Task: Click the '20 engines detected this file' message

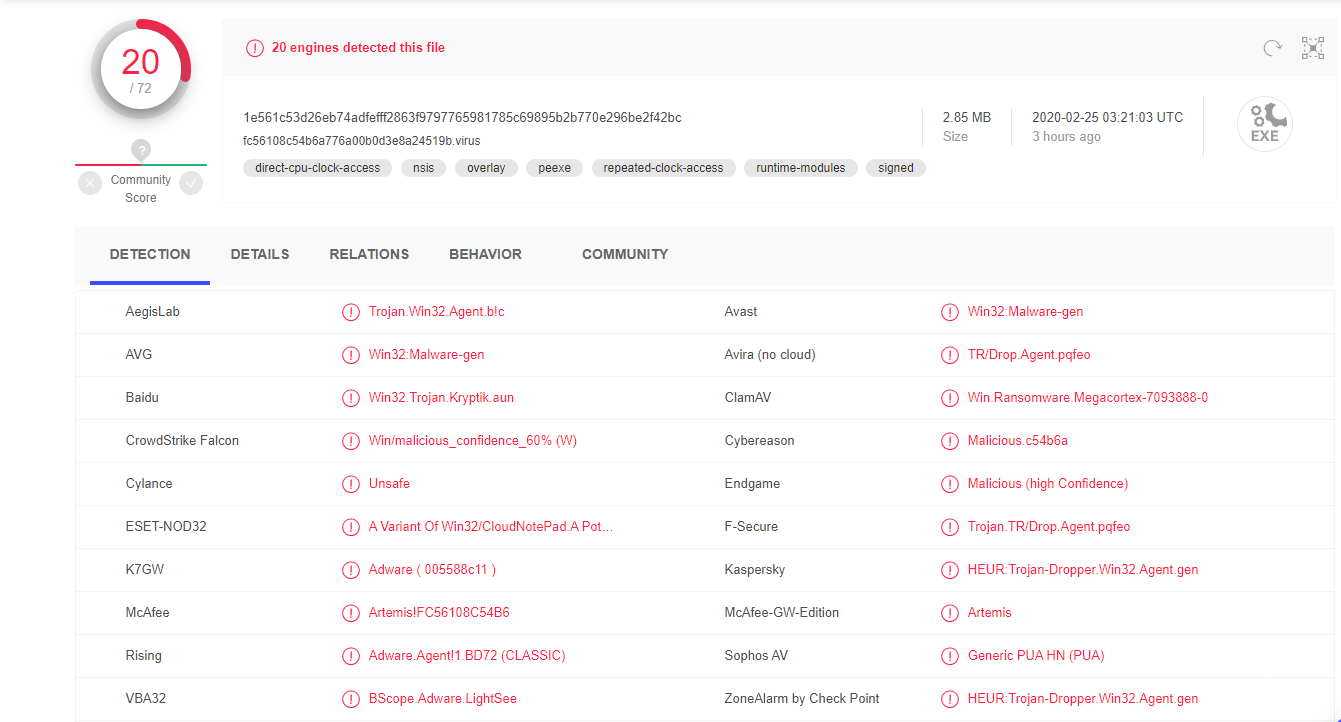Action: pyautogui.click(x=358, y=48)
